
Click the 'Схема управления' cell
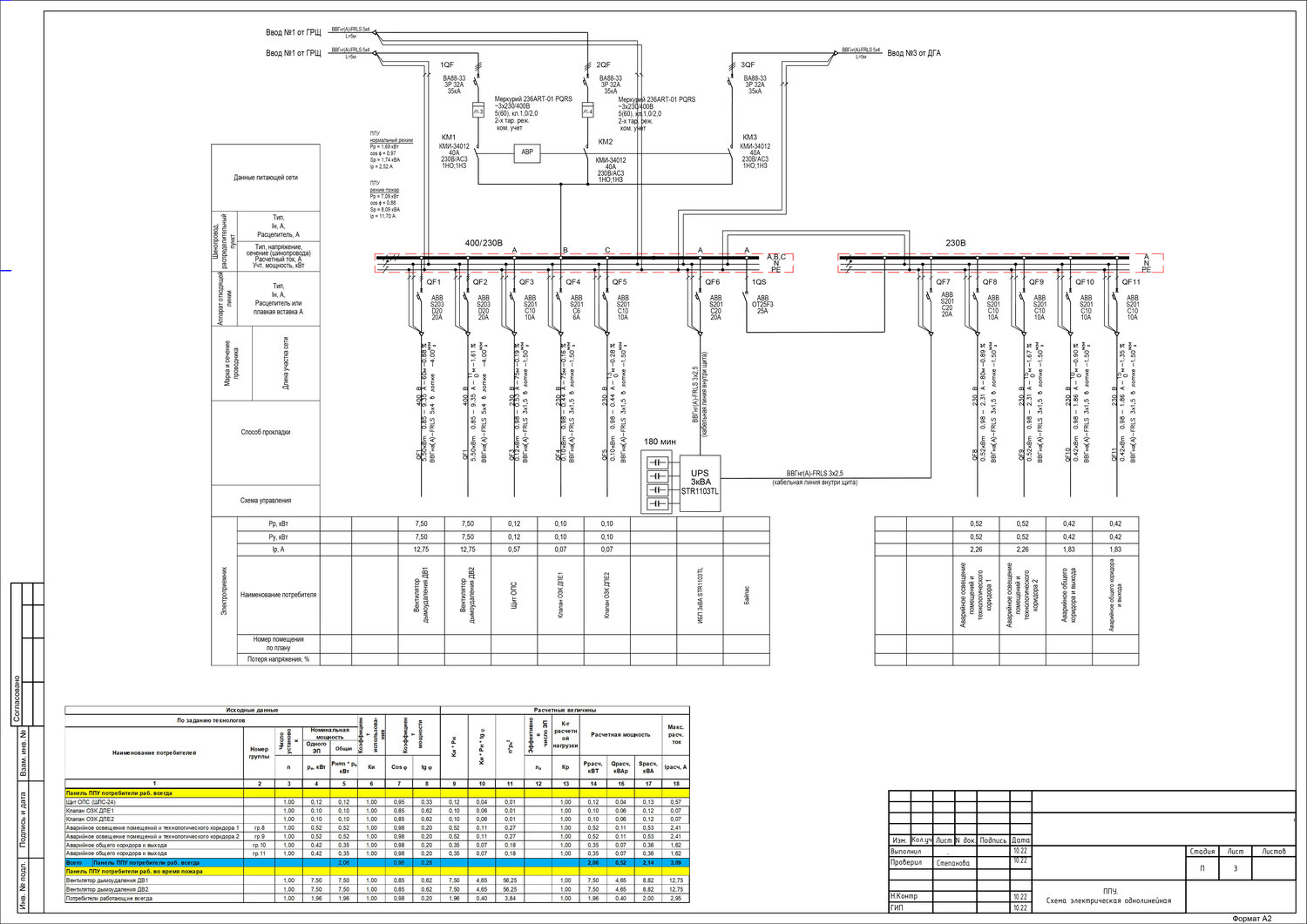(x=266, y=501)
